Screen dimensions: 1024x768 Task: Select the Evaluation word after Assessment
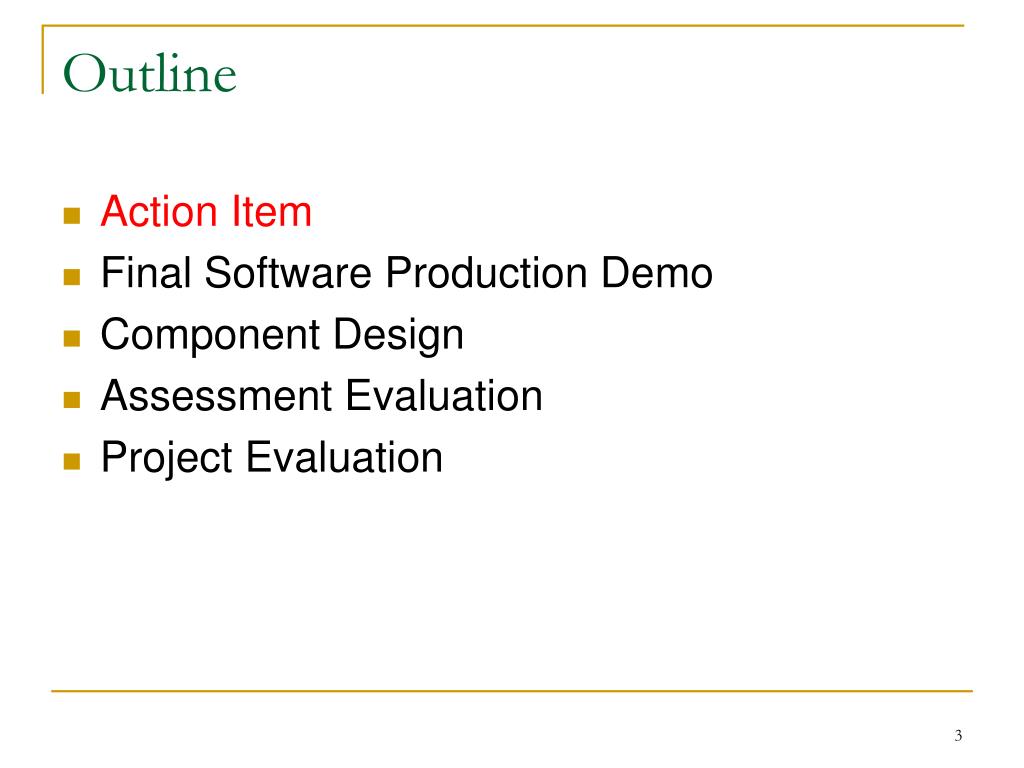pyautogui.click(x=444, y=396)
